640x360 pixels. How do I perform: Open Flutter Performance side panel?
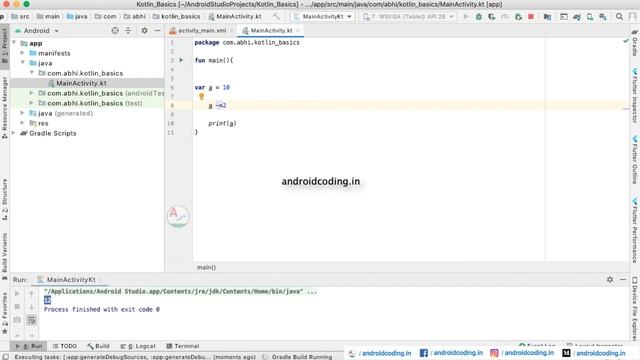[x=635, y=231]
